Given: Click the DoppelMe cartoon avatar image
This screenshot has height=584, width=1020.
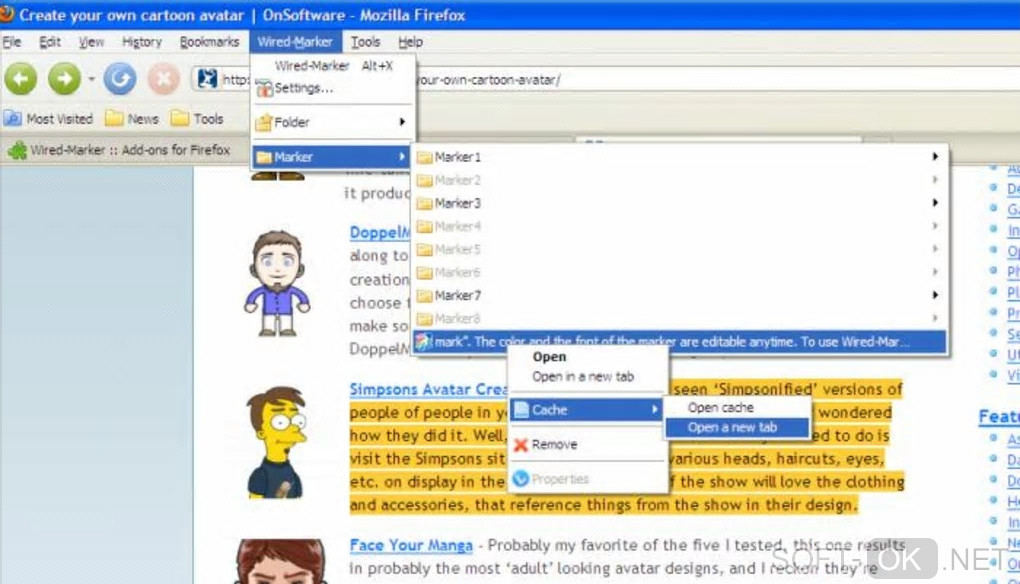Looking at the screenshot, I should pyautogui.click(x=278, y=283).
